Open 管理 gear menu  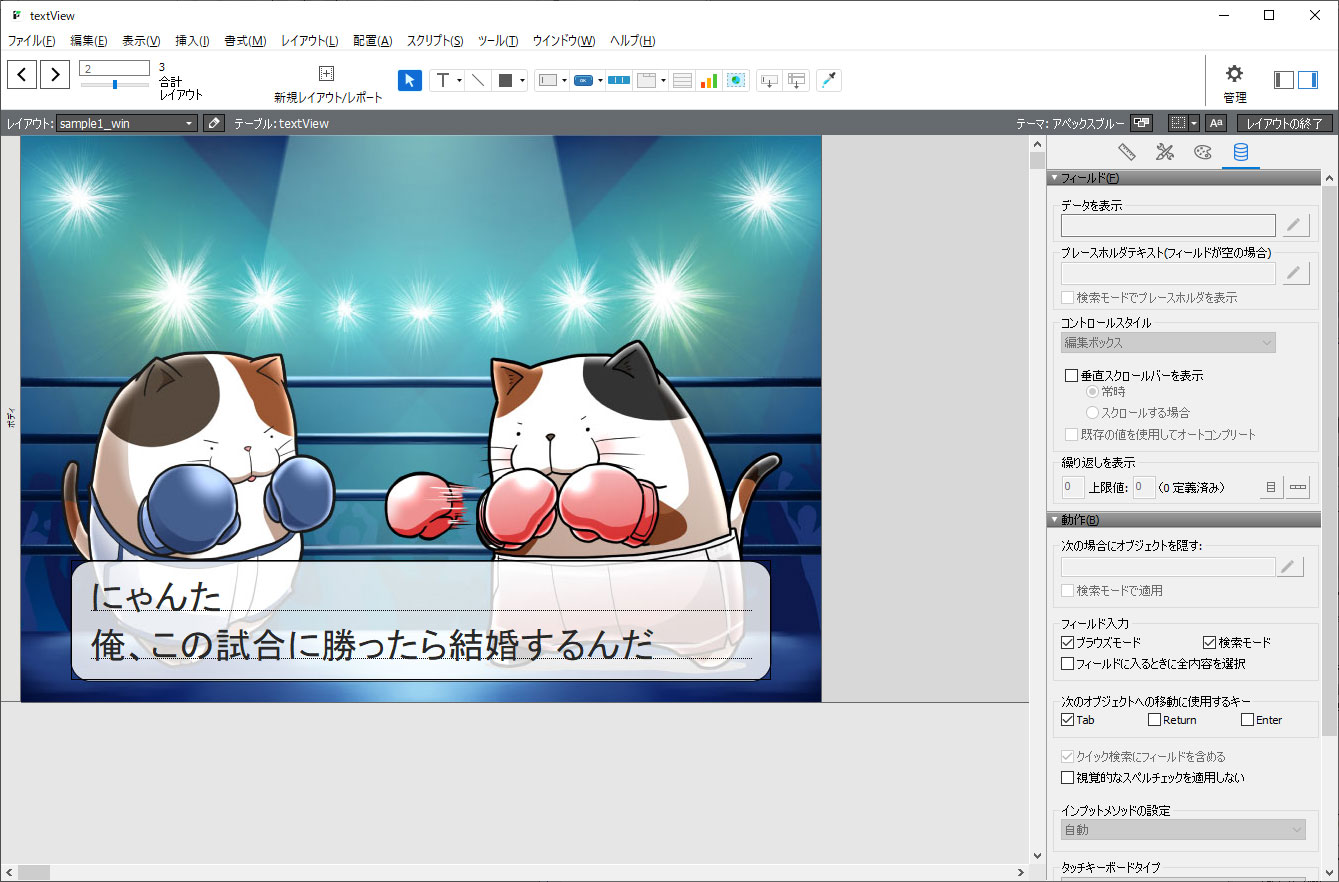tap(1235, 82)
